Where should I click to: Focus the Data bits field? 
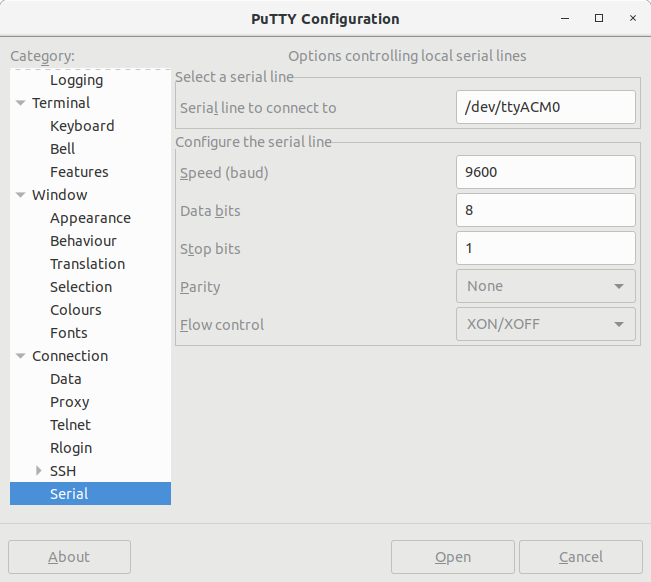coord(546,210)
